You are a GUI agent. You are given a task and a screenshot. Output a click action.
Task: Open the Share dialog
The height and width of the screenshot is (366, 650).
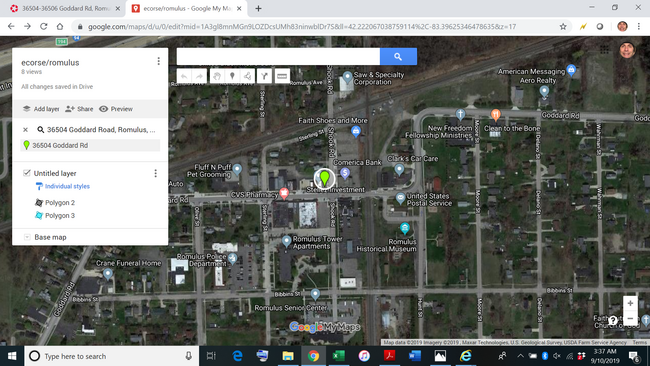pyautogui.click(x=79, y=109)
